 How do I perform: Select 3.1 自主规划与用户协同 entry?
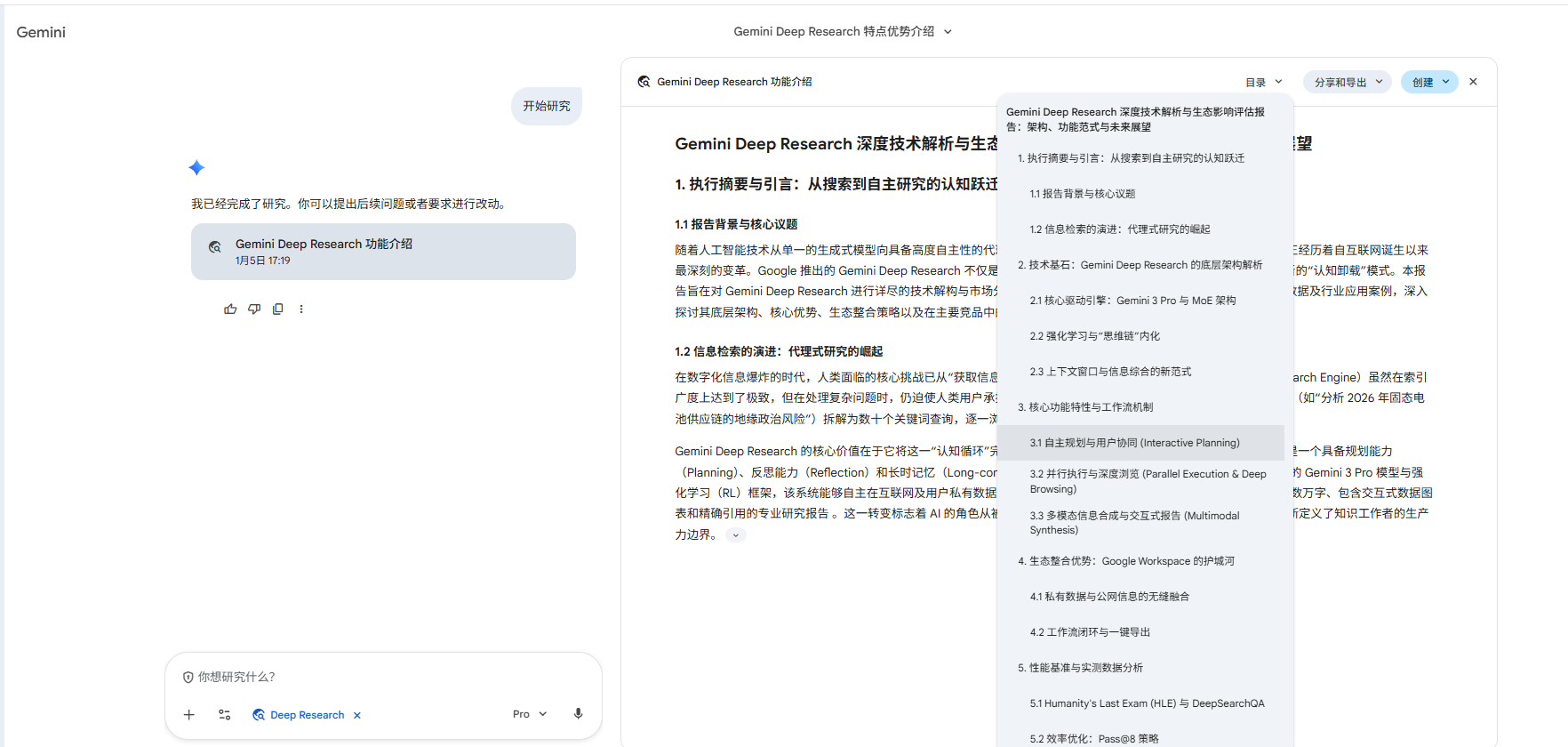point(1140,443)
